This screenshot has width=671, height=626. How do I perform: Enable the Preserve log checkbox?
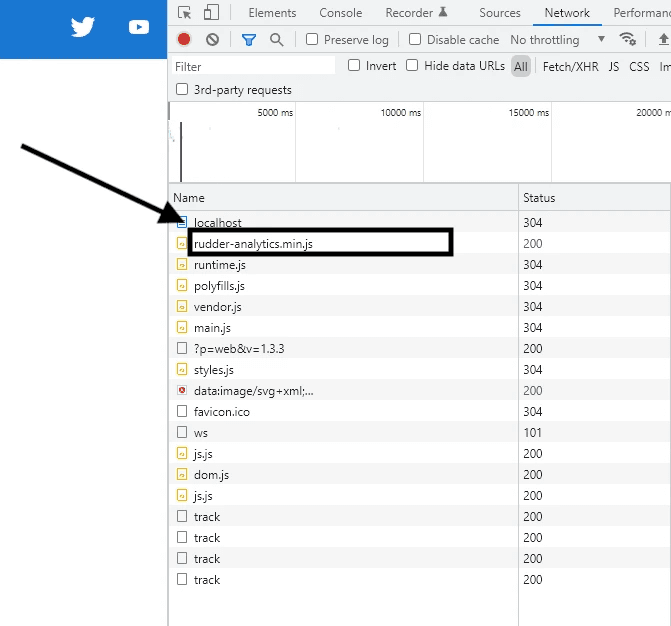312,40
